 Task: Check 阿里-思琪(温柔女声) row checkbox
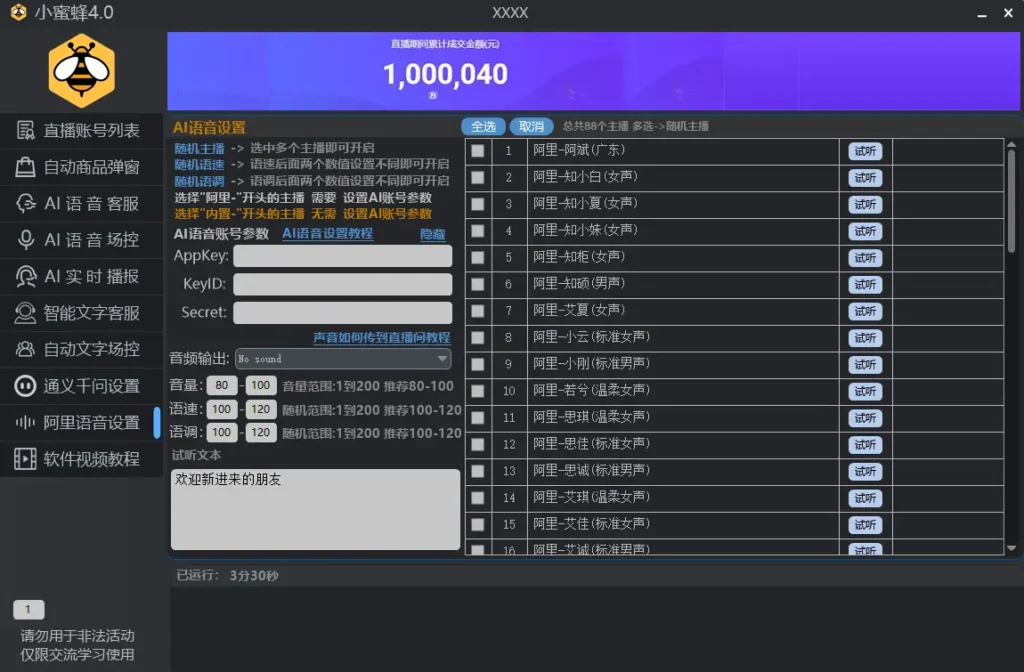(478, 418)
